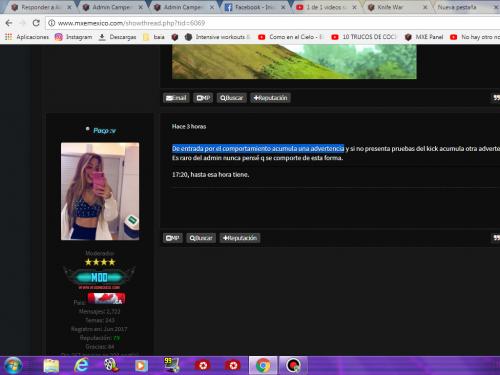Open MXE Panel bookmark
500x375 pixels.
click(x=424, y=37)
